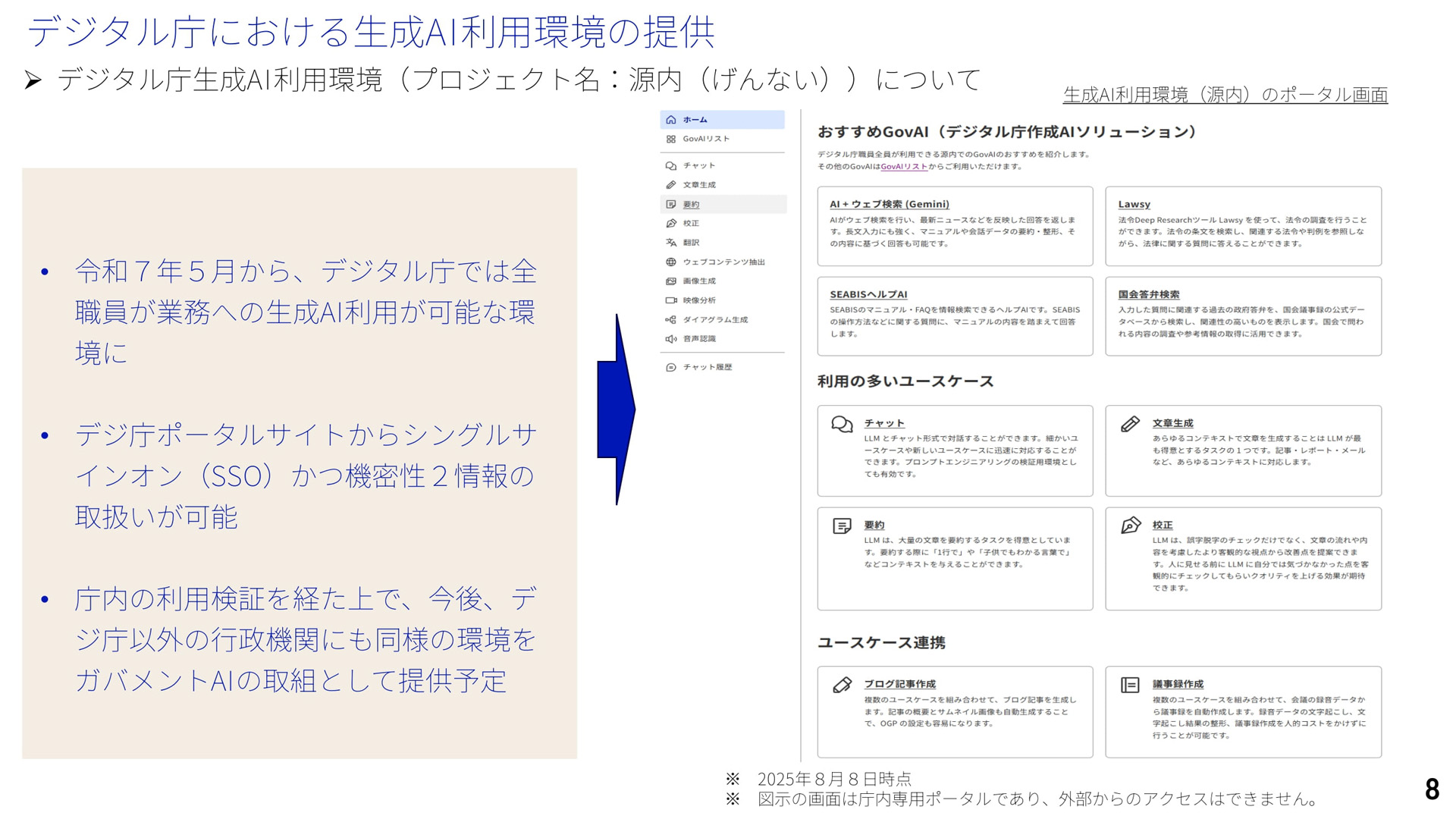Screen dimensions: 1456x819
Task: Open 校正 from the sidebar menu
Action: click(691, 224)
